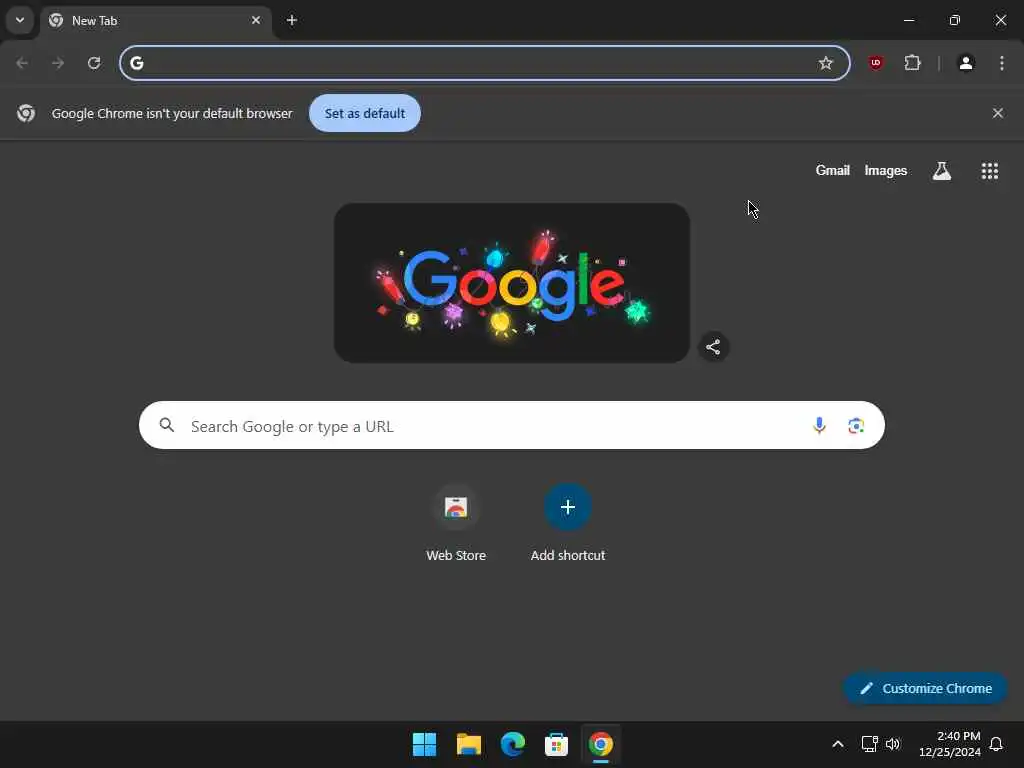This screenshot has height=768, width=1024.
Task: Open Search Labs flask icon
Action: click(x=942, y=171)
